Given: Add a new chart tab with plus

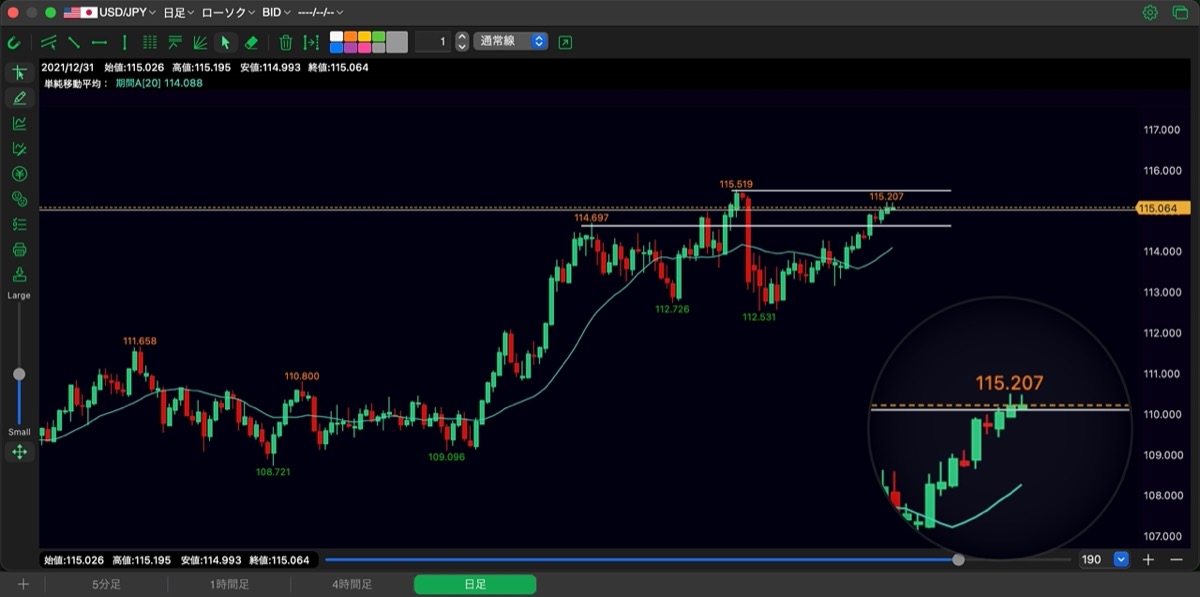Looking at the screenshot, I should tap(23, 585).
